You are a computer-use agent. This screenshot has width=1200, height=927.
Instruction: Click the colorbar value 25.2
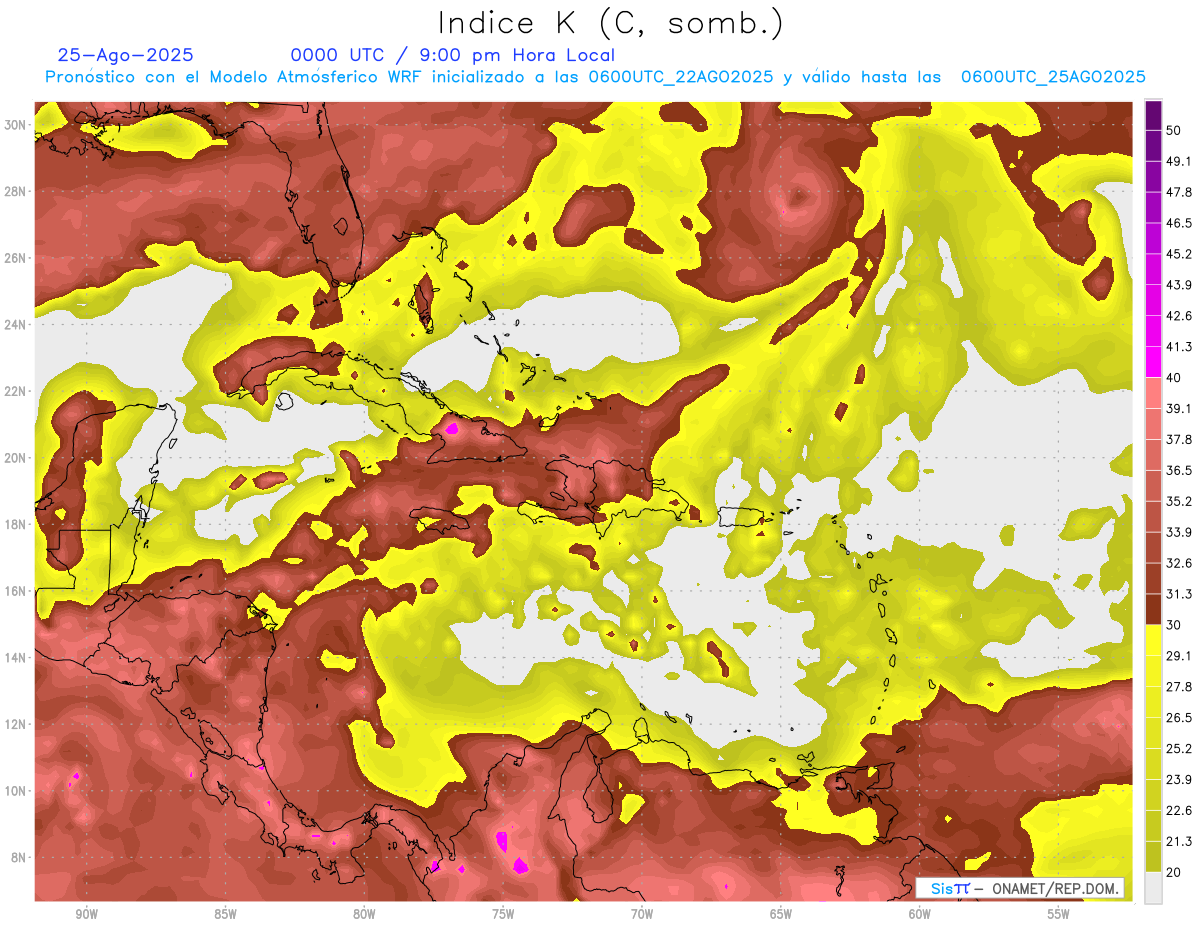[1179, 748]
